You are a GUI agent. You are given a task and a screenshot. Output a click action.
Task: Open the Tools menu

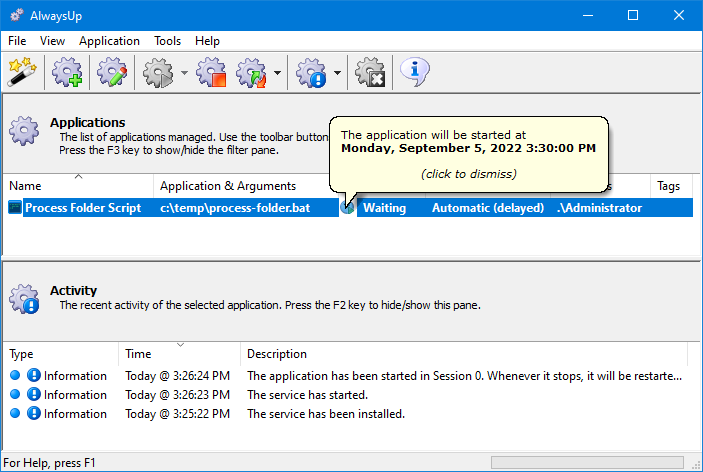167,41
